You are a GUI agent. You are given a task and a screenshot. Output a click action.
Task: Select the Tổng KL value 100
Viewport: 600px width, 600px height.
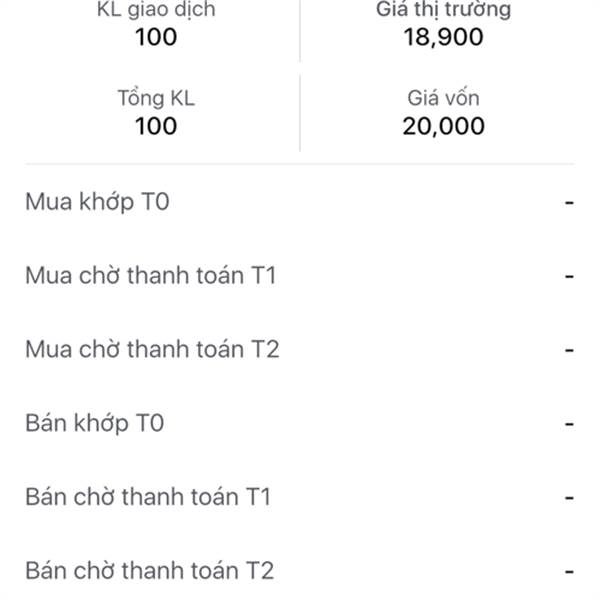pyautogui.click(x=156, y=125)
